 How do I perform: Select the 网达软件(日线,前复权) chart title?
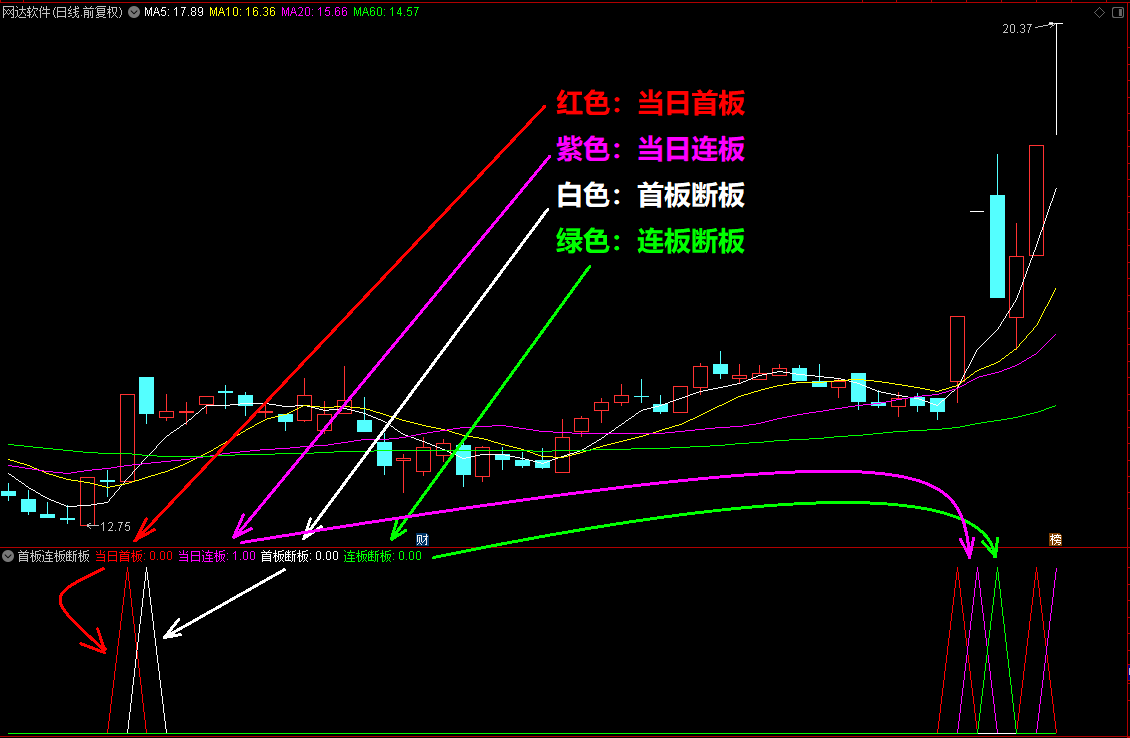63,12
